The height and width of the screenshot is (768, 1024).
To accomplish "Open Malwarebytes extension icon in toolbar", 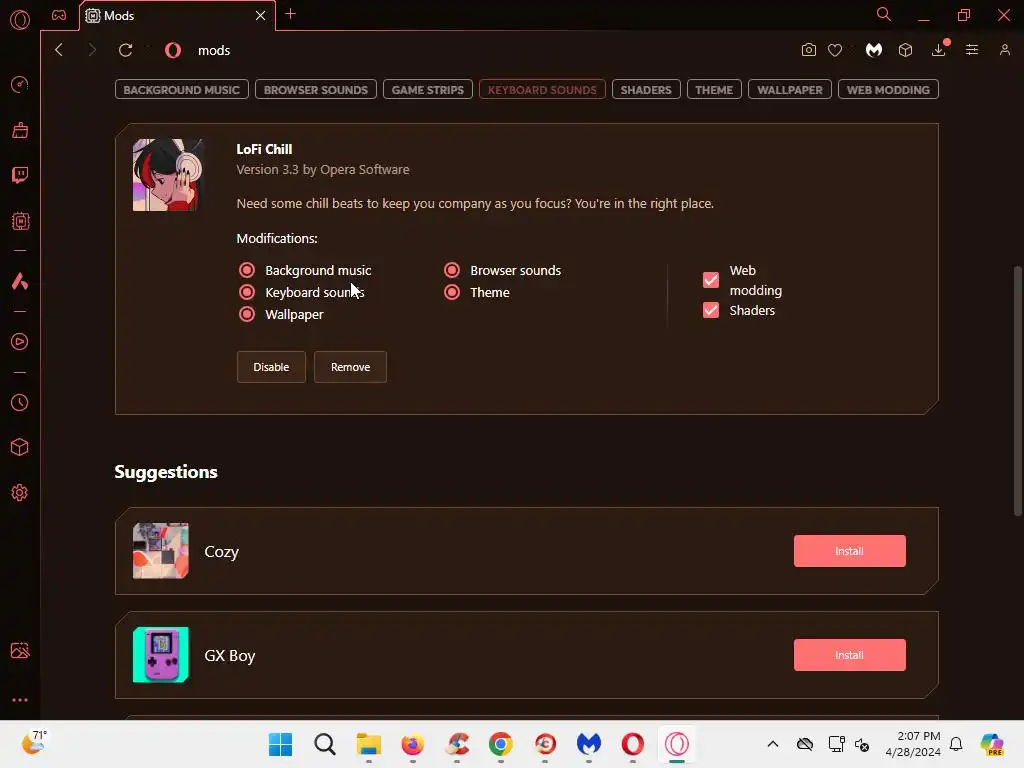I will (x=874, y=50).
